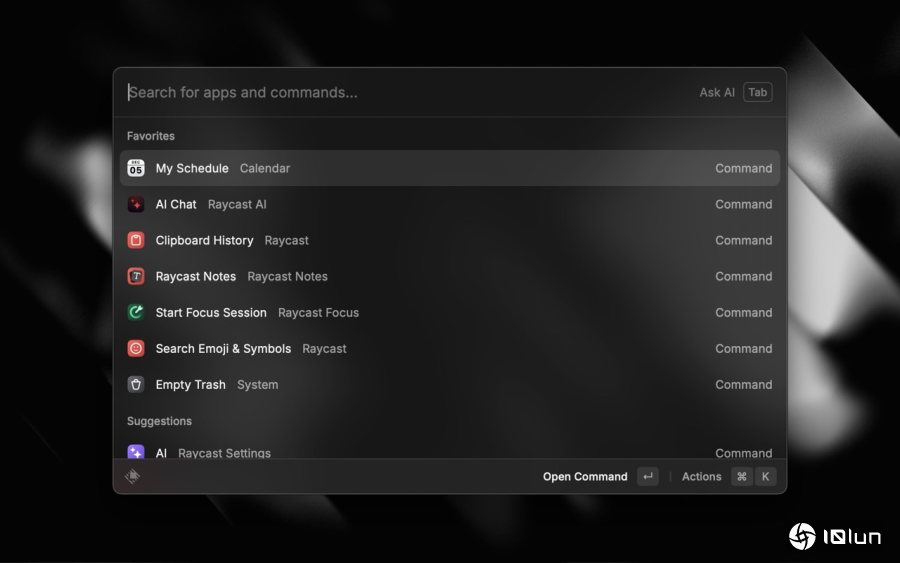This screenshot has width=900, height=563.
Task: Click the AI Chat sparkle icon
Action: [136, 205]
